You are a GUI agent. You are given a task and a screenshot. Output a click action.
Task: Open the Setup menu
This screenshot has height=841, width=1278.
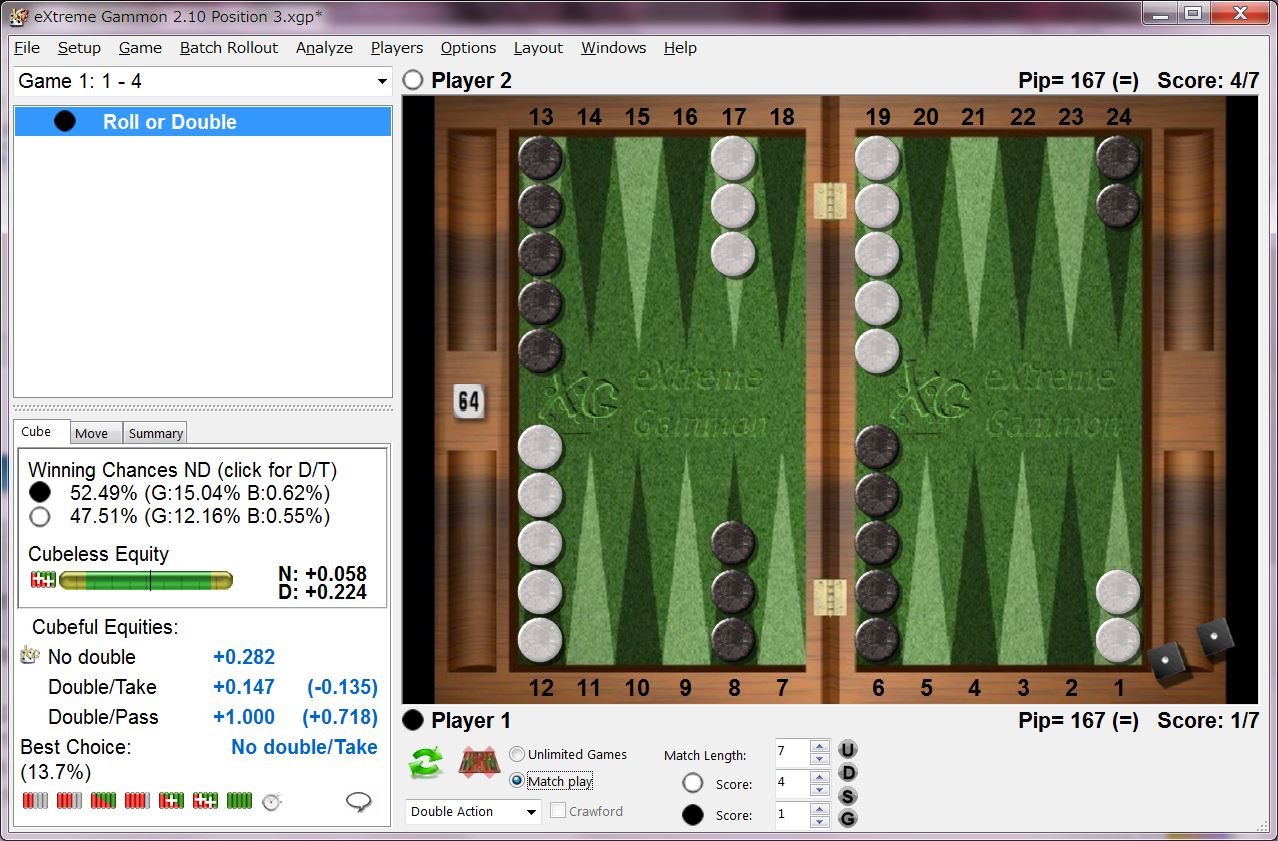click(x=79, y=47)
